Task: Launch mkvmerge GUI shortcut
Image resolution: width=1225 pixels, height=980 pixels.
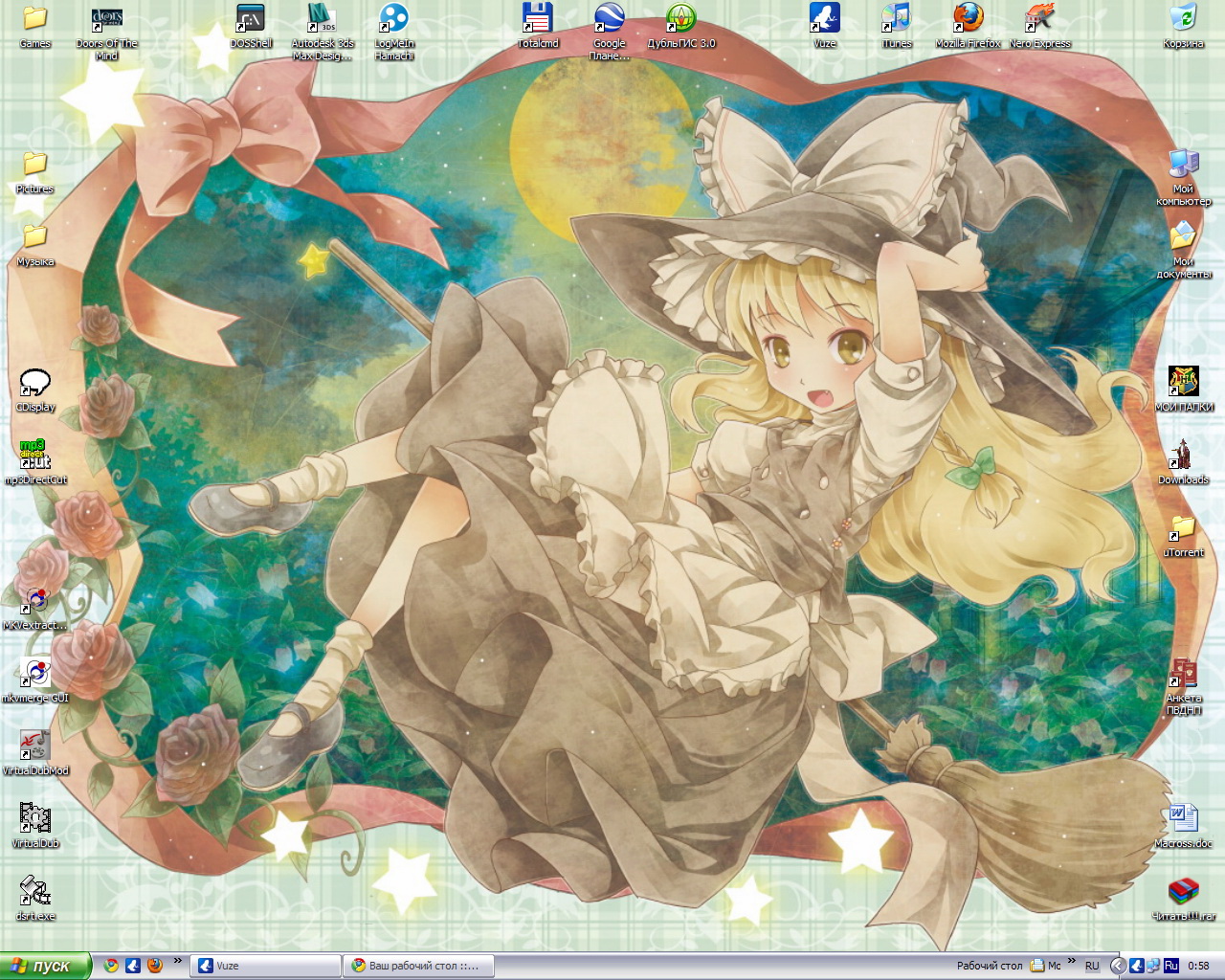Action: 35,680
